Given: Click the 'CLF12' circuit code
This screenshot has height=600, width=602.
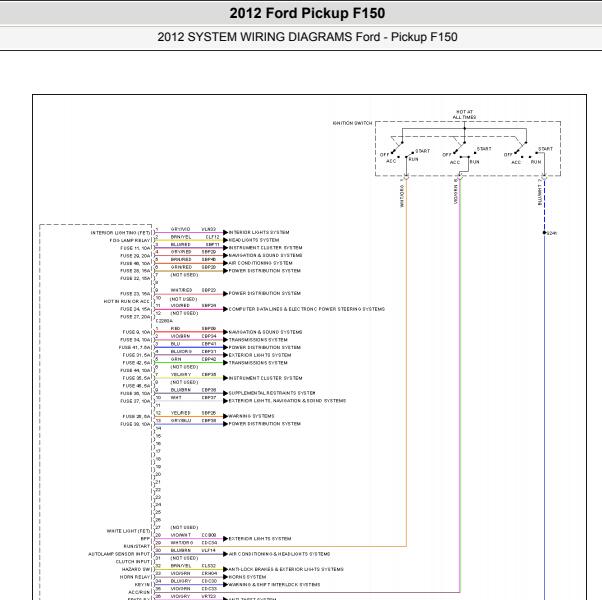Looking at the screenshot, I should click(x=212, y=237).
